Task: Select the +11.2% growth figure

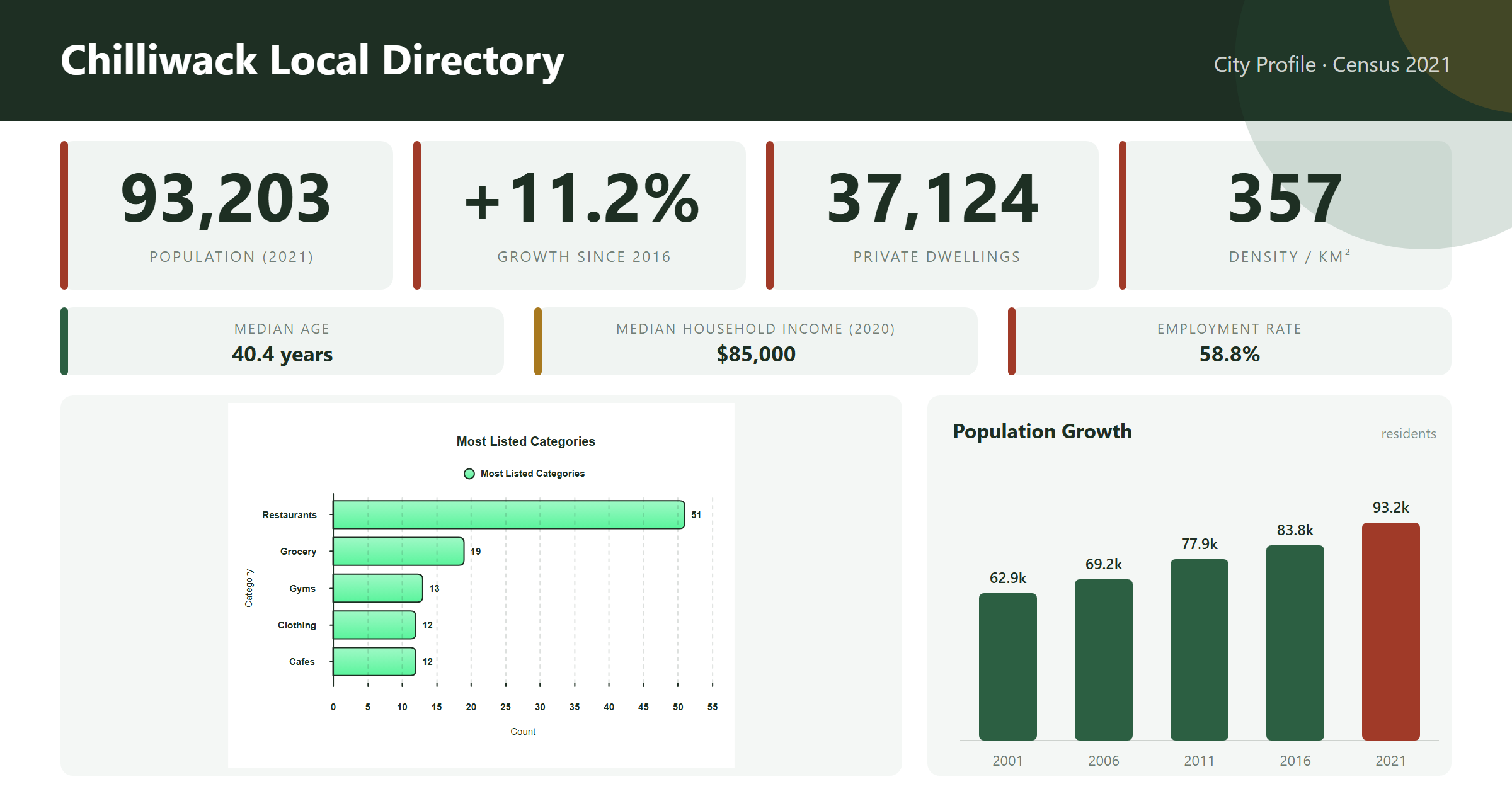Action: coord(582,199)
